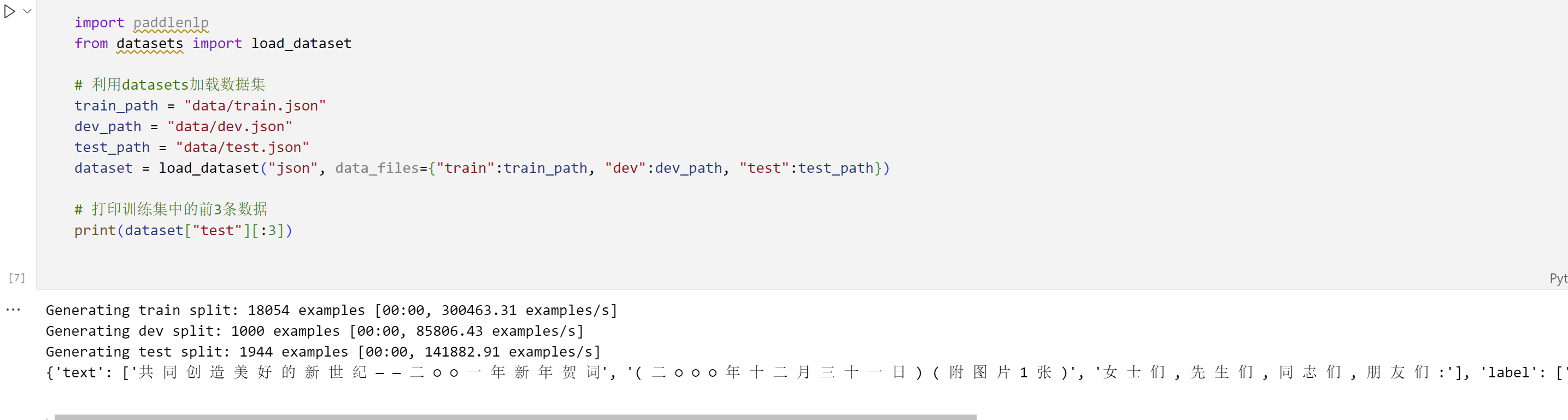Image resolution: width=1568 pixels, height=420 pixels.
Task: Open the cell output more actions ellipsis
Action: 13,310
